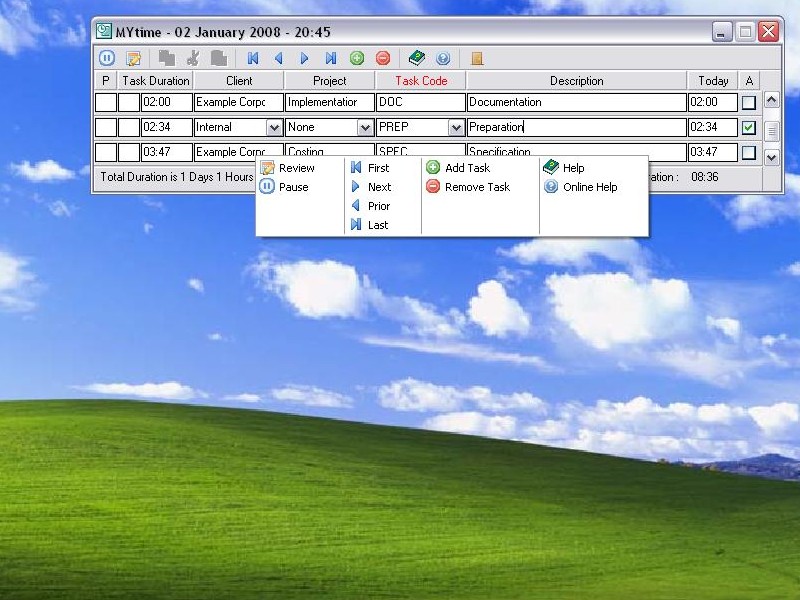Click the Pause icon in the toolbar
The image size is (800, 600).
click(x=107, y=58)
